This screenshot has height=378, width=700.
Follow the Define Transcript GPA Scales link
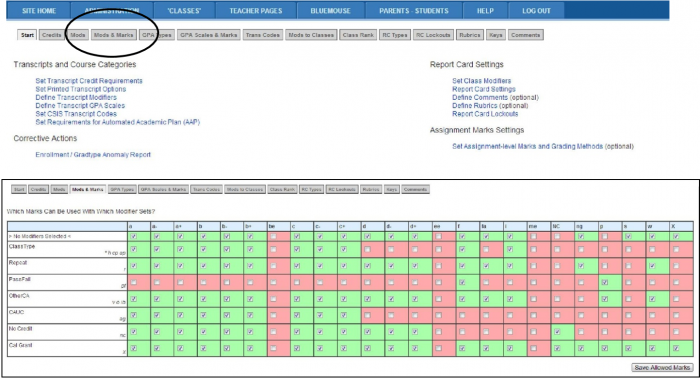tap(80, 105)
